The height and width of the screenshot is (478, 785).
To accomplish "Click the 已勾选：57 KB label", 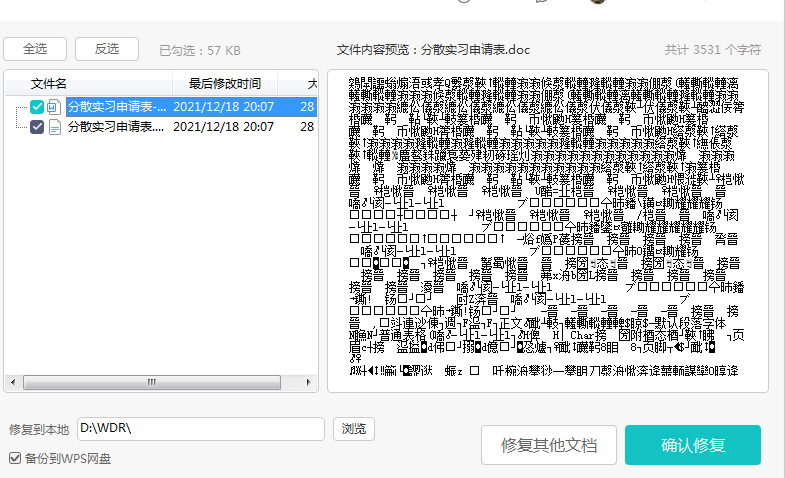I will 200,51.
